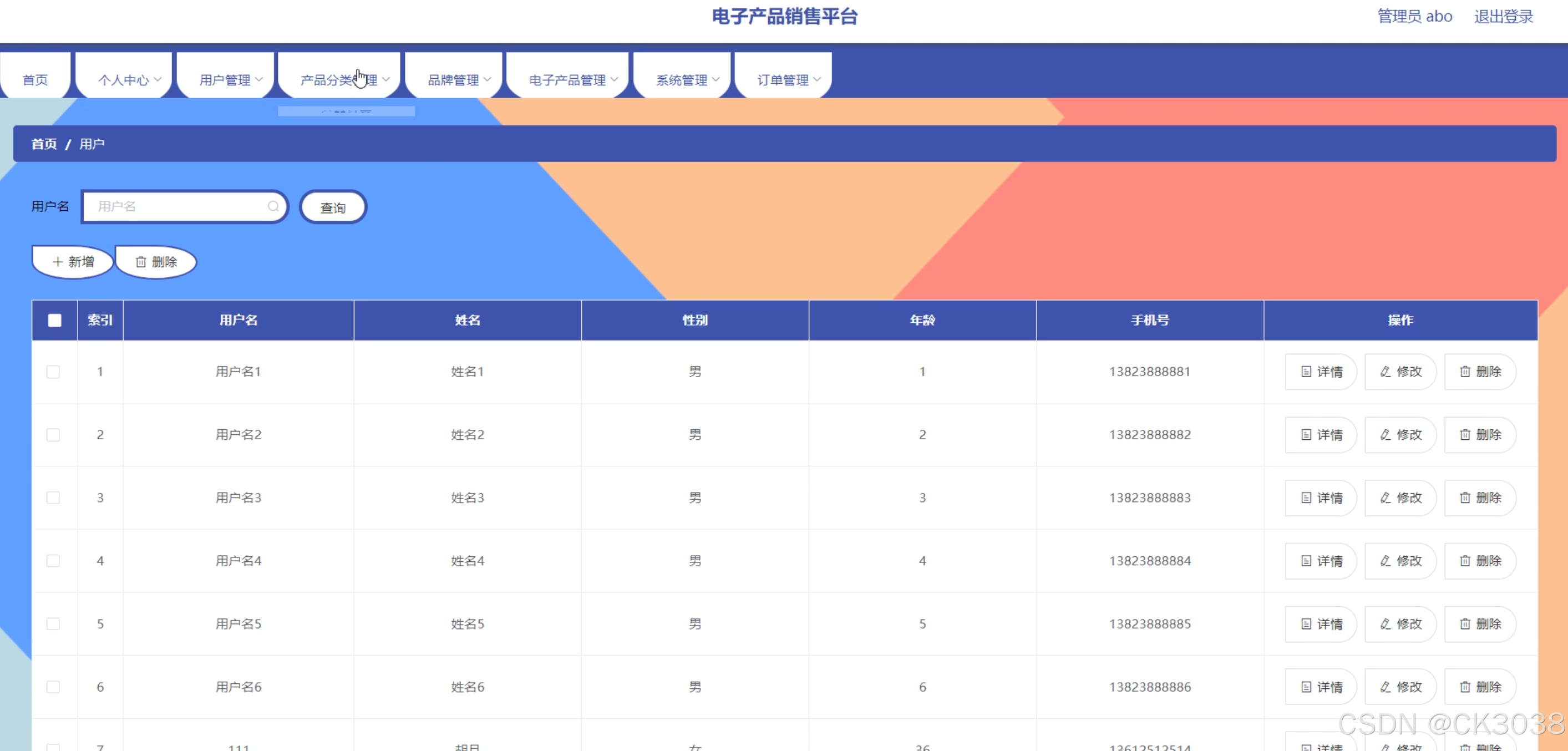
Task: Click pencil icon of 修改 in row 2
Action: tap(1386, 434)
